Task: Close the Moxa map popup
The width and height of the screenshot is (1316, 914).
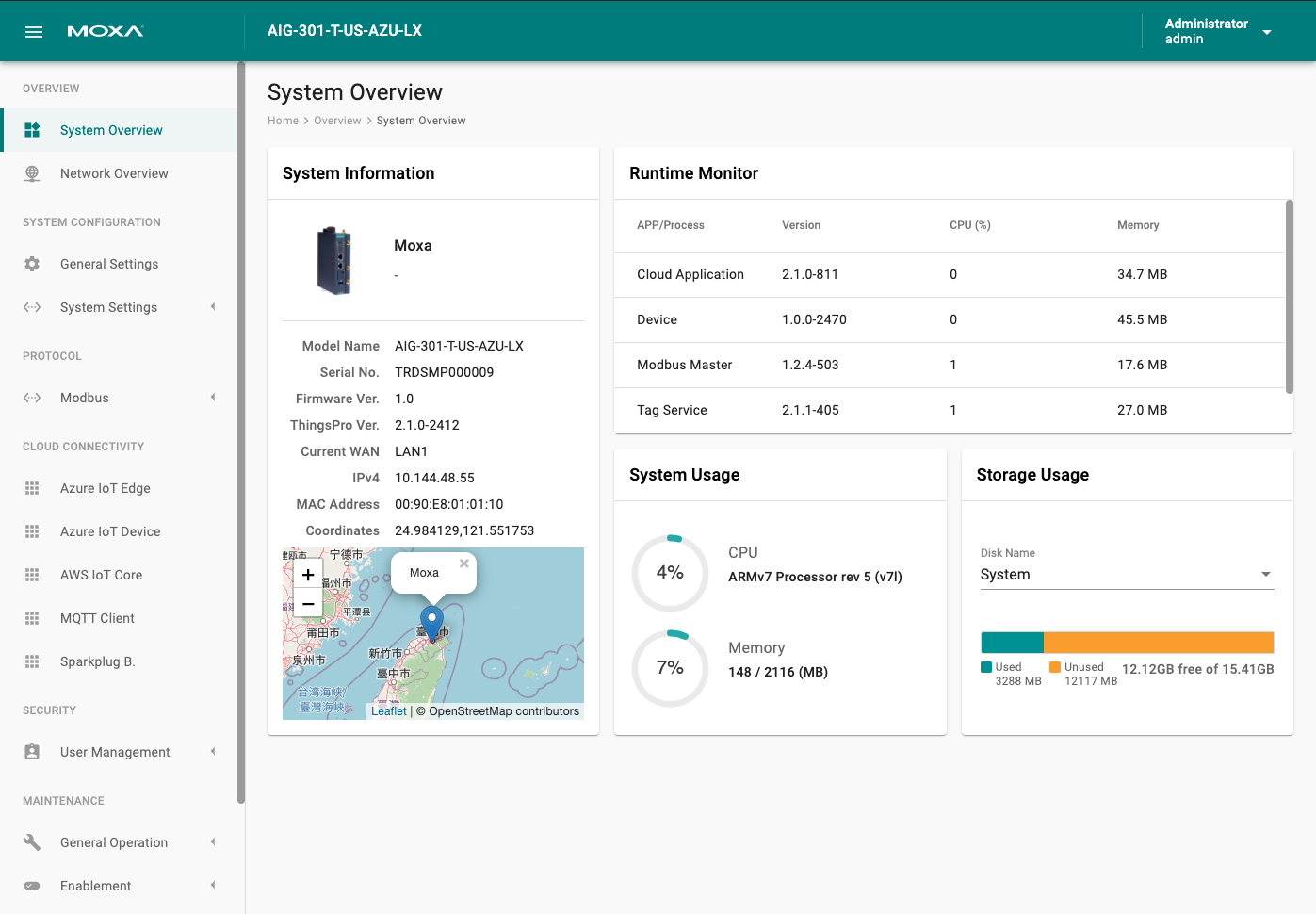Action: (x=464, y=563)
